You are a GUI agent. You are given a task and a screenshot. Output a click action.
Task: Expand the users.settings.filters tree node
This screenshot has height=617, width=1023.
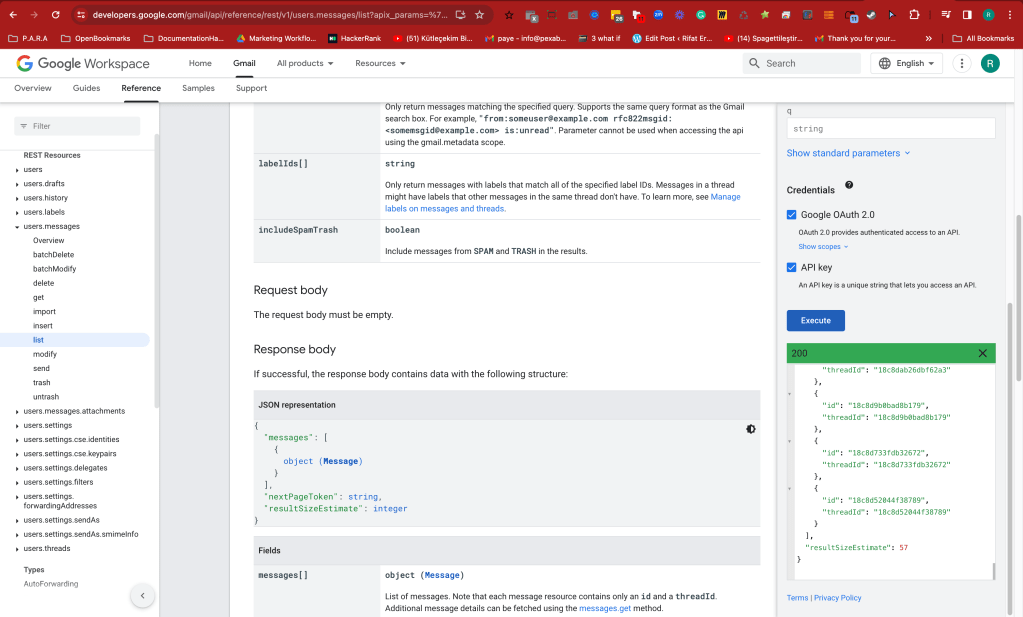(17, 483)
